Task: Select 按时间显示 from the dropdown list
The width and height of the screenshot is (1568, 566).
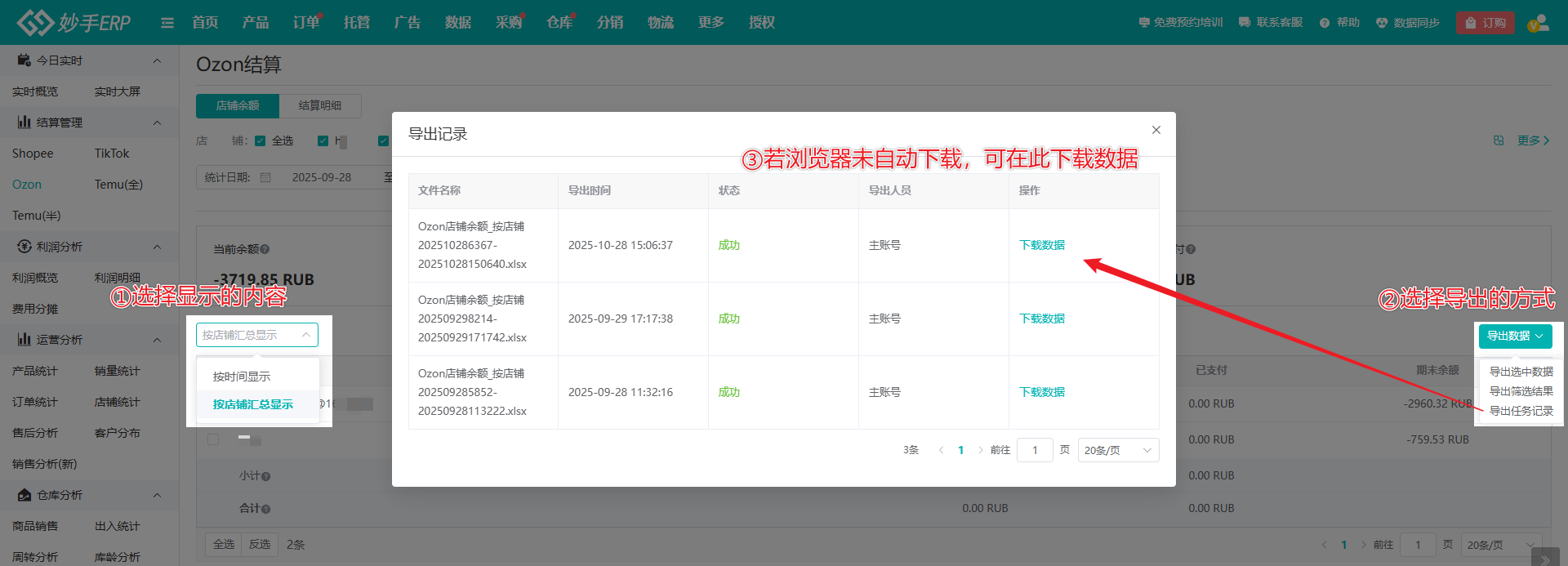Action: (242, 377)
